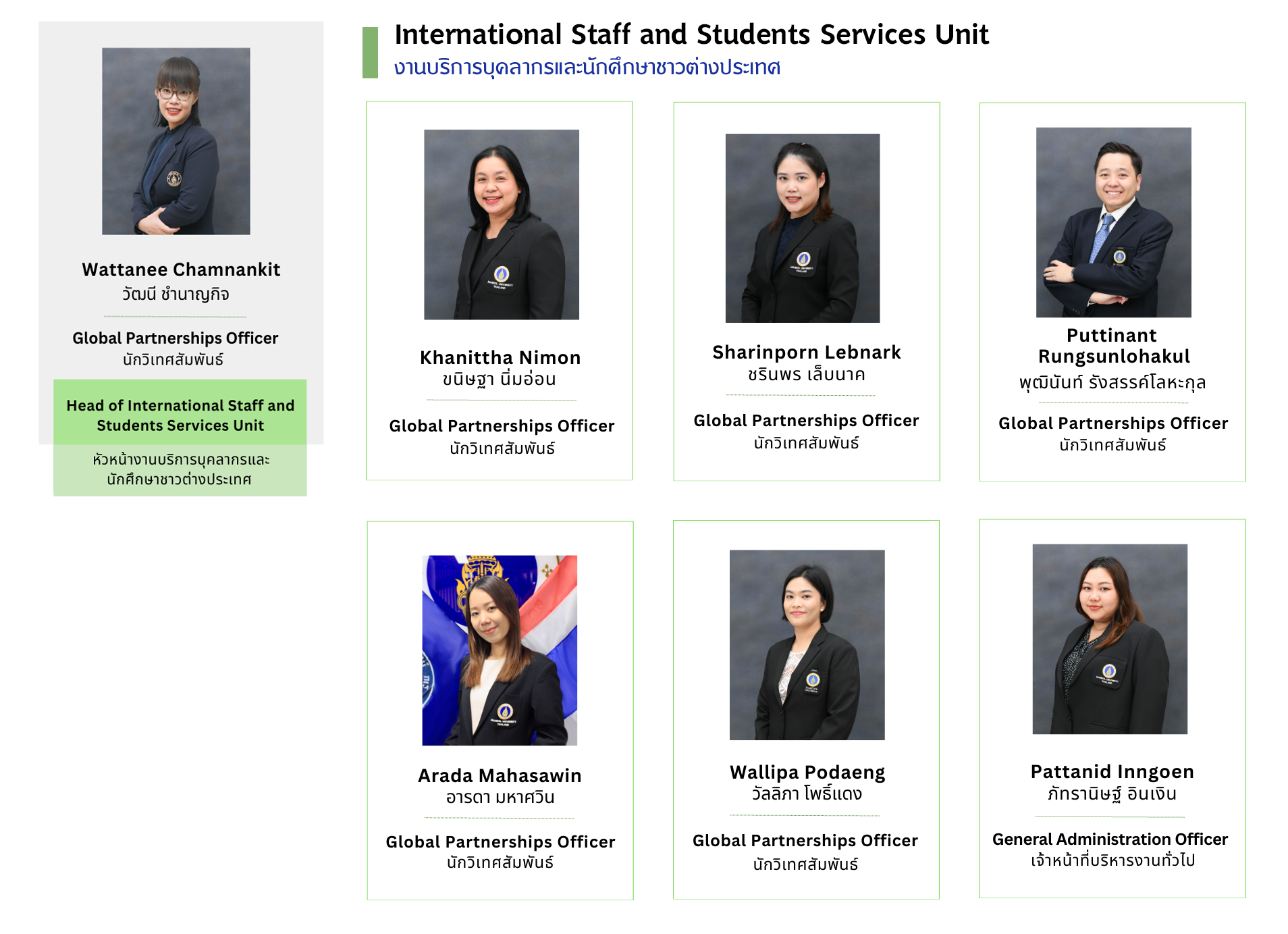Click Puttinant Rungsunlohakul's portrait
Screen dimensions: 1288x934
[x=1113, y=222]
